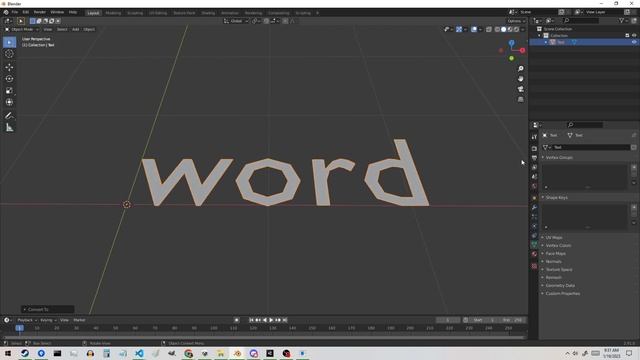Activate the Cursor tool
Viewport: 640px width, 360px height.
[x=9, y=54]
